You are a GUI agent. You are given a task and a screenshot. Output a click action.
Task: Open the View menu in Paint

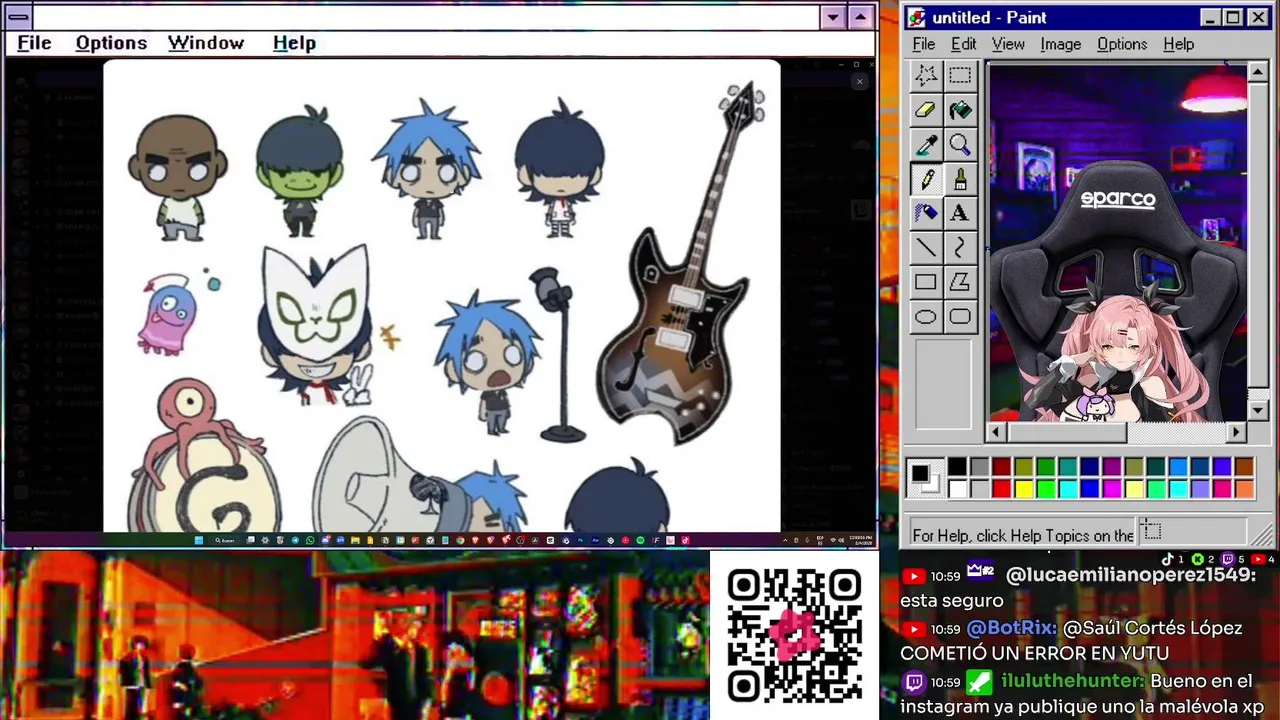1008,44
